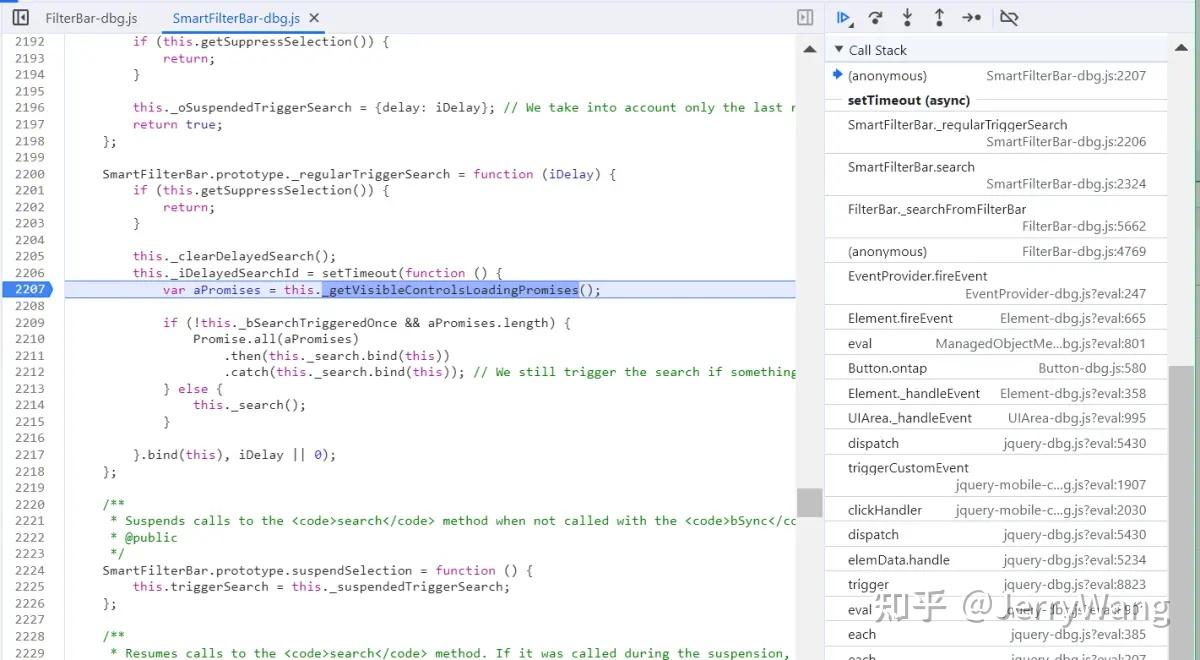Click 'return true;' on line 2197
This screenshot has width=1200, height=660.
coord(178,124)
